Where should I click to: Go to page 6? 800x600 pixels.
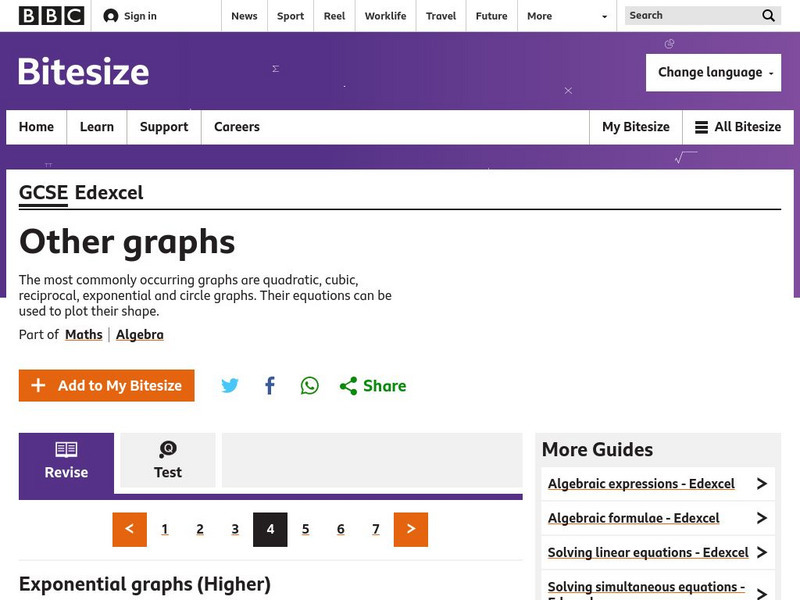(x=341, y=529)
